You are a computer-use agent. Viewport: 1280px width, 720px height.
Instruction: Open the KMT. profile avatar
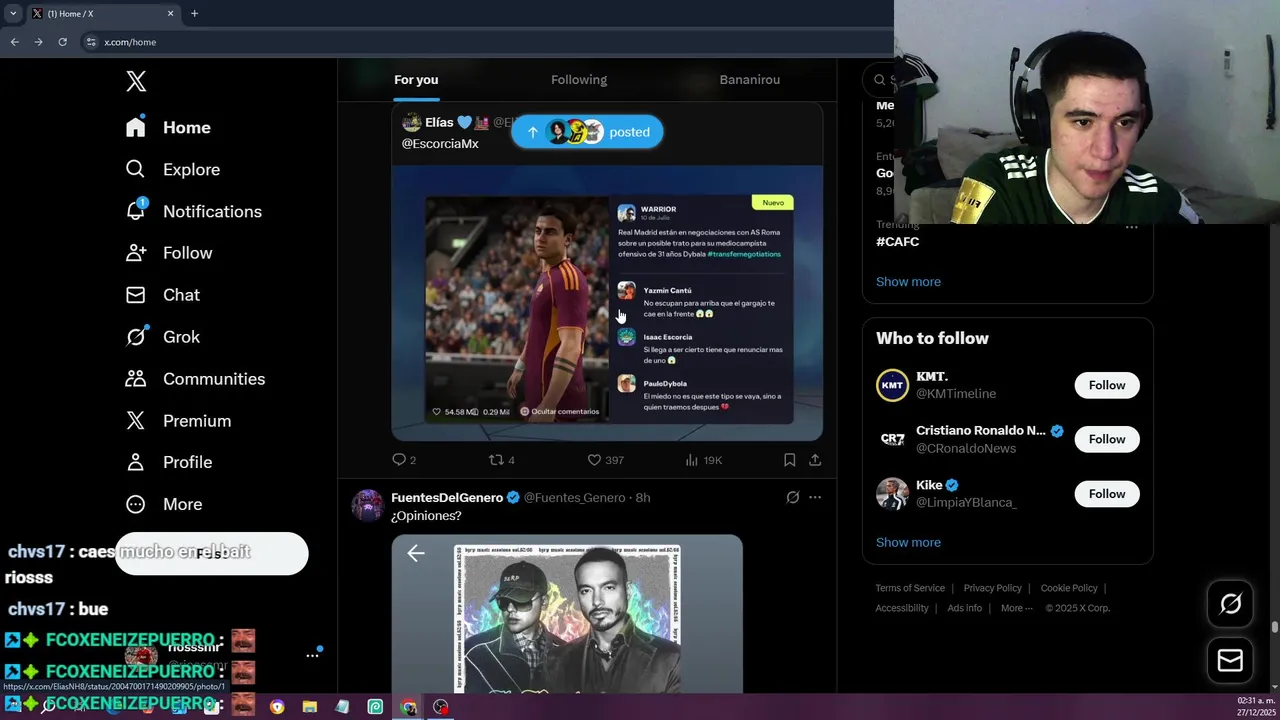click(x=892, y=385)
